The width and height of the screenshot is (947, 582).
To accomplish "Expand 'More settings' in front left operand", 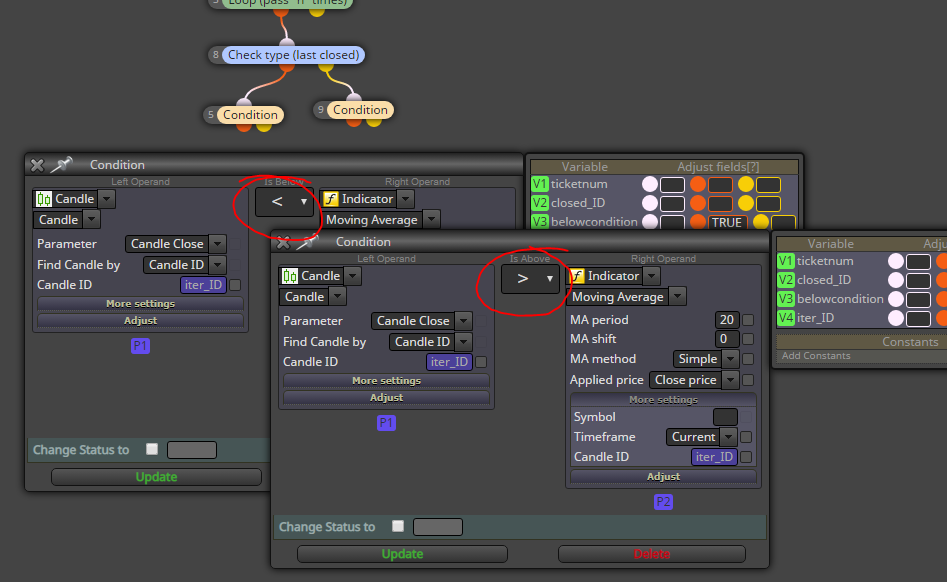I will tap(387, 380).
